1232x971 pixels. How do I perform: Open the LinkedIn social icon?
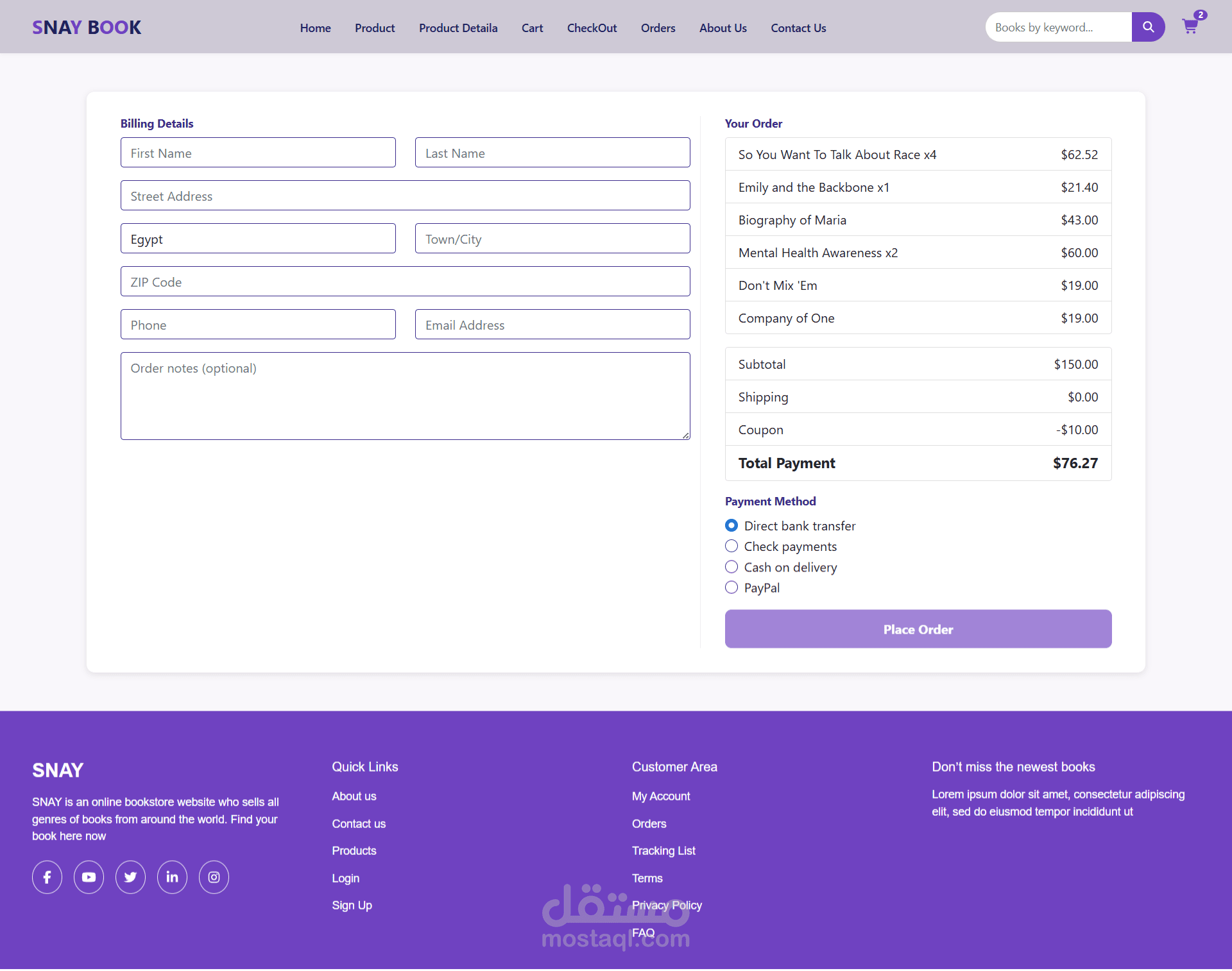(x=172, y=877)
